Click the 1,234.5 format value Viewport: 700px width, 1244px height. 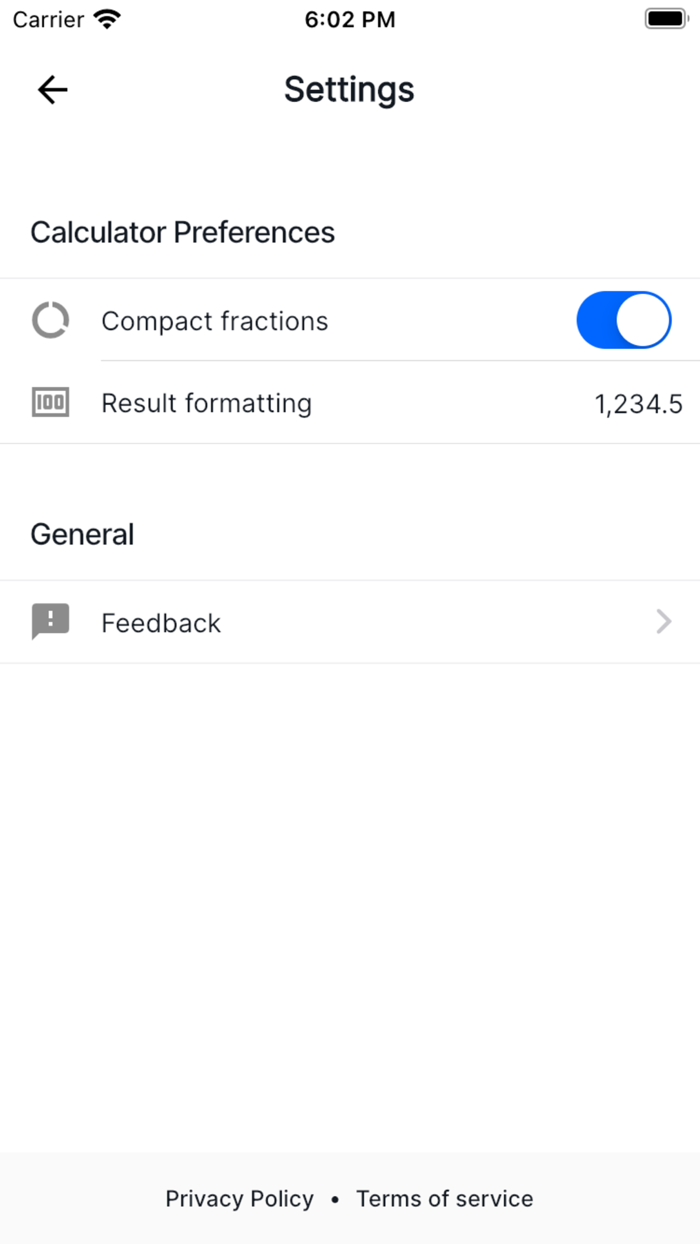[638, 402]
